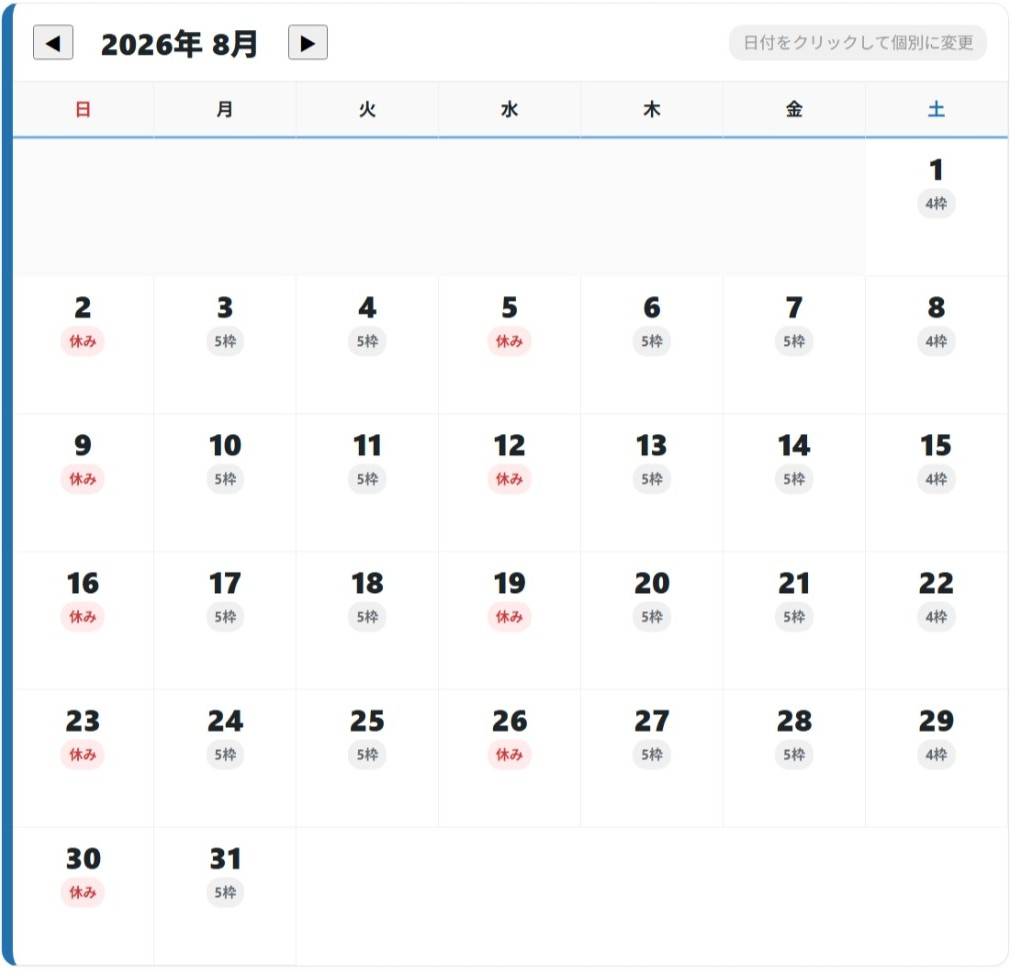Select August 24 date
This screenshot has height=969, width=1015.
(x=225, y=758)
